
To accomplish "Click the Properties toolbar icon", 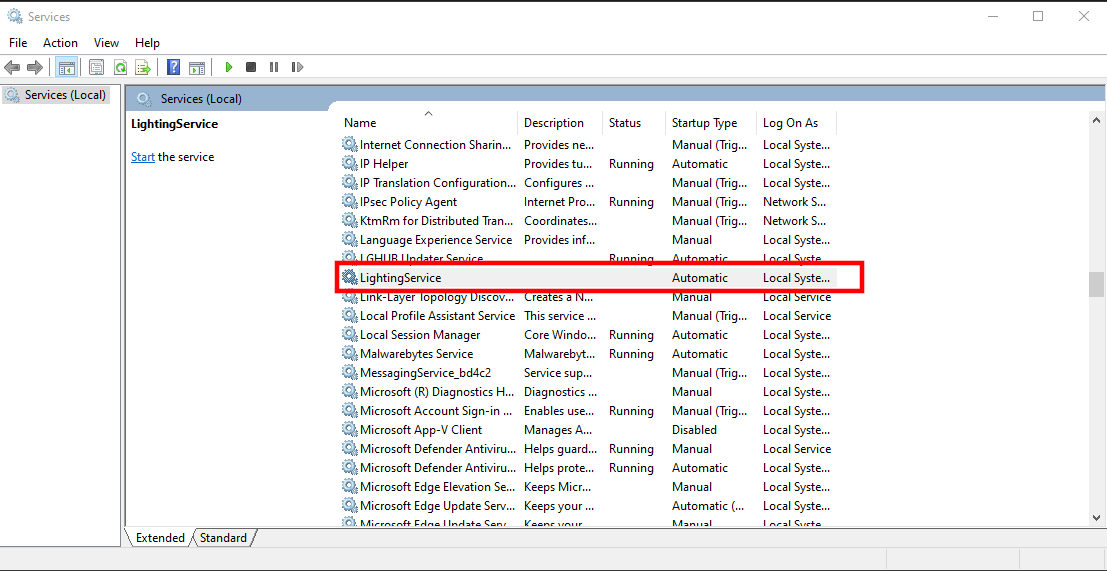I will (97, 67).
